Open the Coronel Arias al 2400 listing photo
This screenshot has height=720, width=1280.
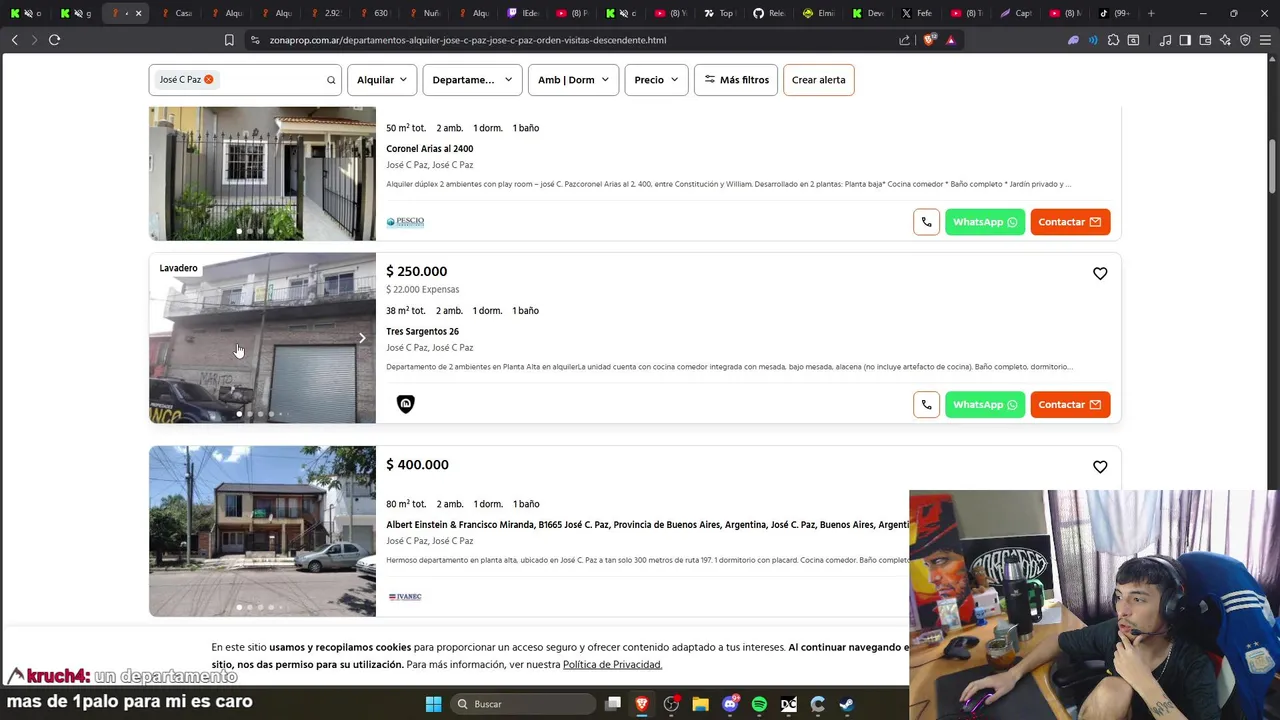pyautogui.click(x=262, y=173)
